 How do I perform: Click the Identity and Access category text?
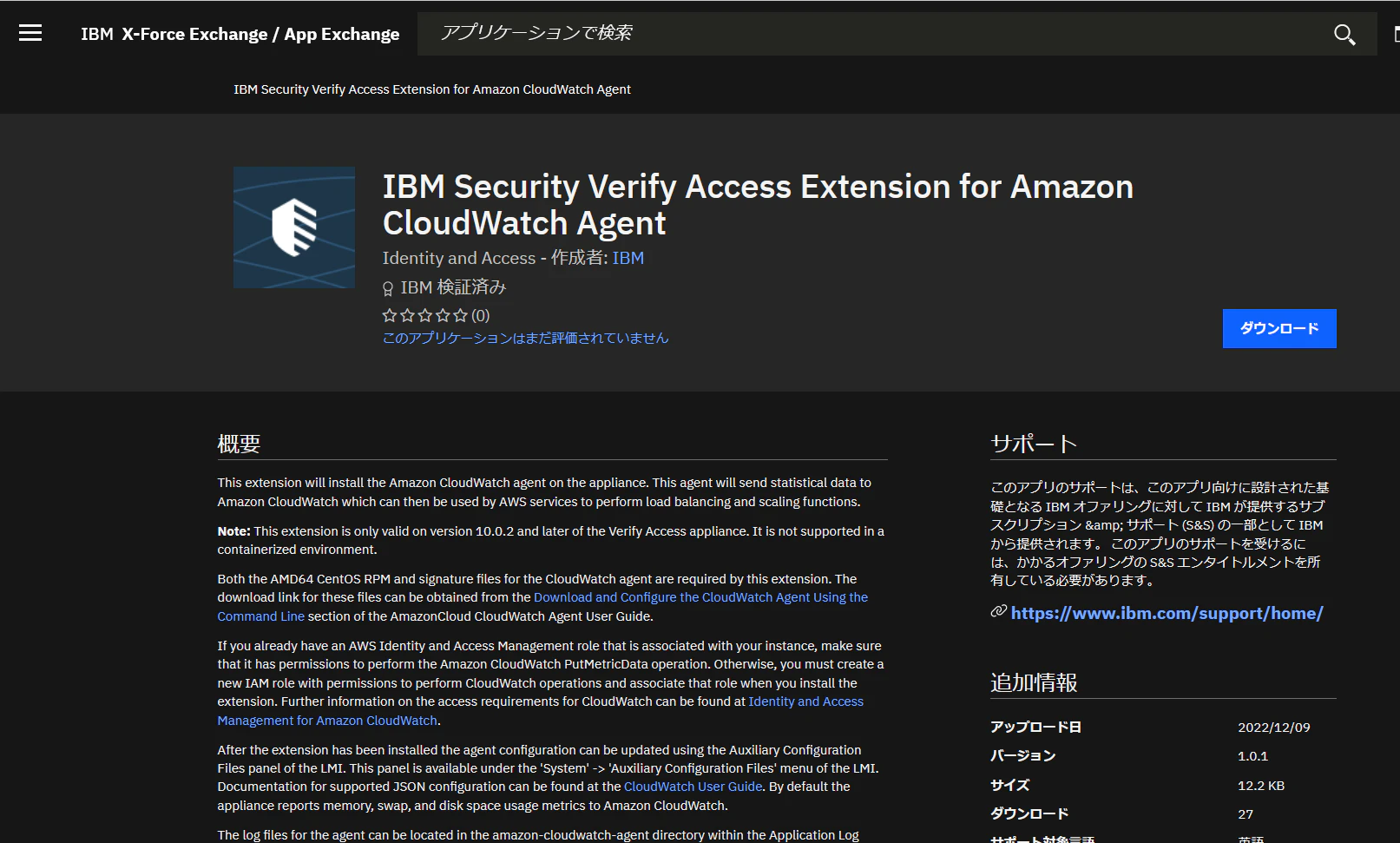coord(459,258)
